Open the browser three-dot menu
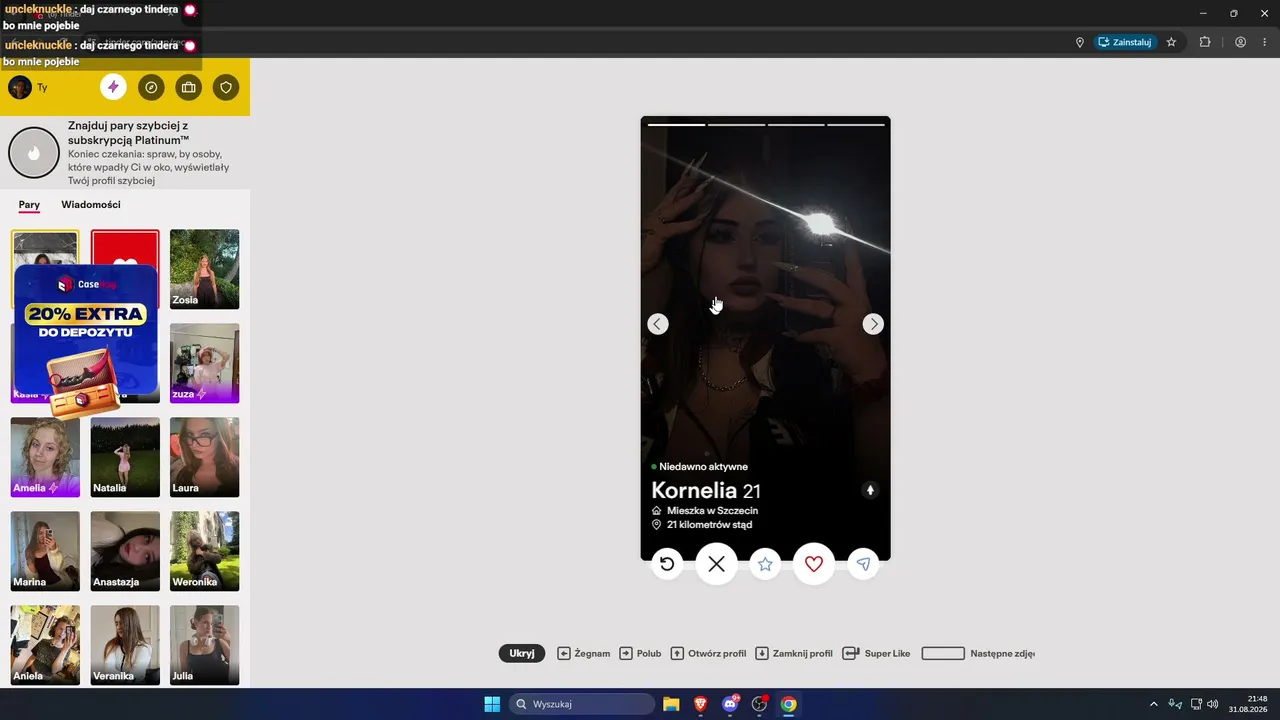 1264,42
